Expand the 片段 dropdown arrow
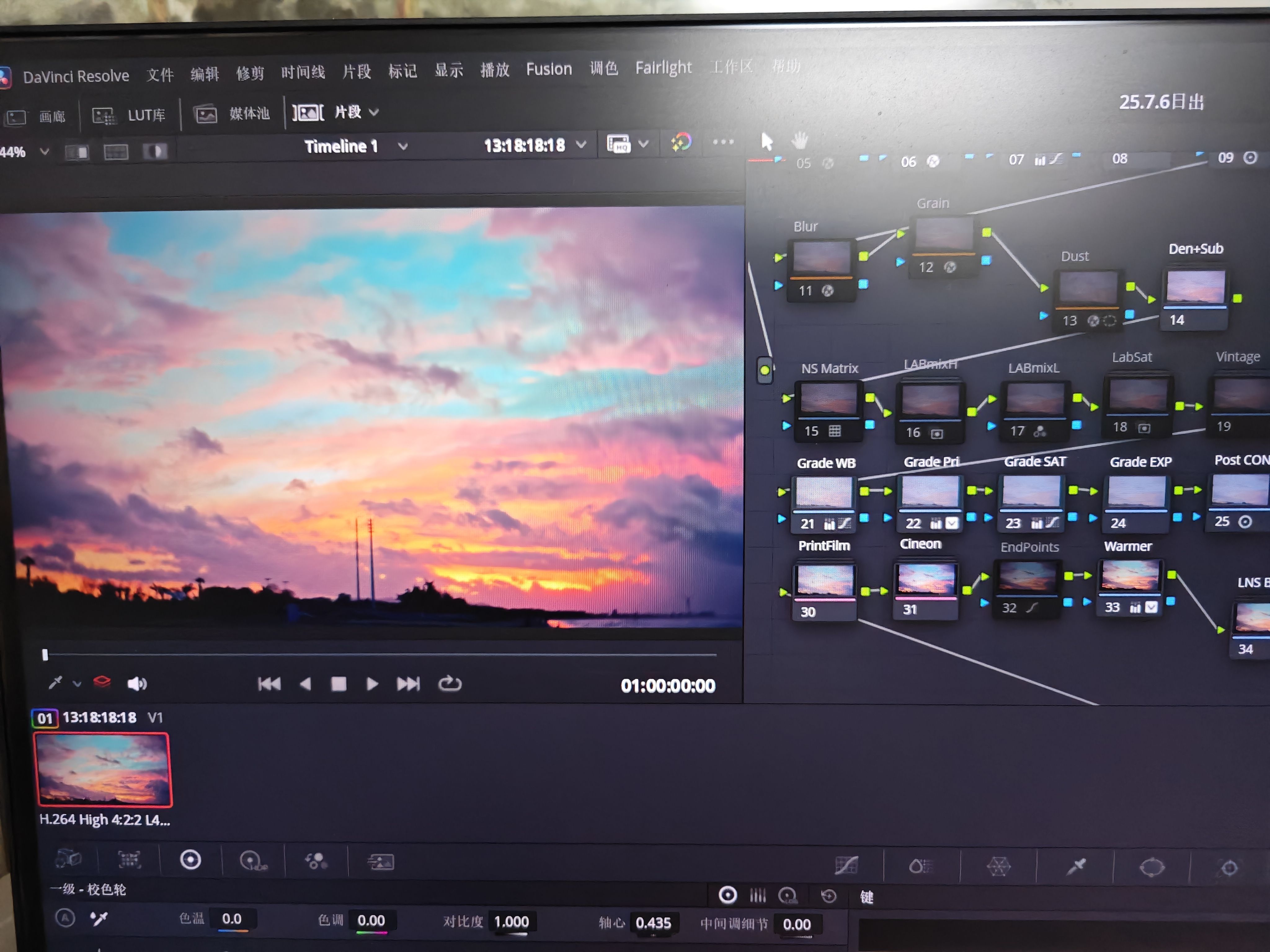 (374, 112)
